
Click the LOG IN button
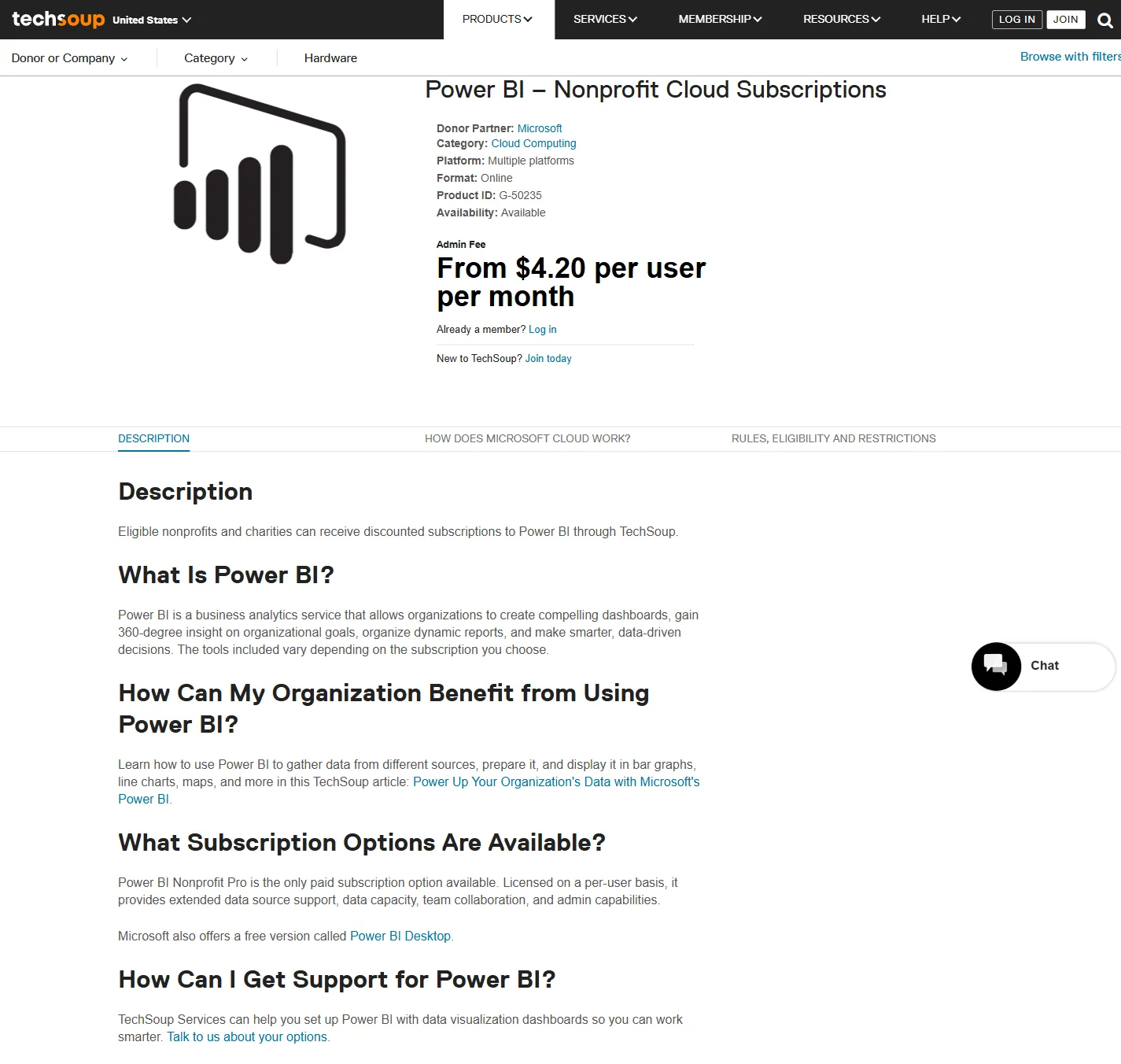[1017, 20]
